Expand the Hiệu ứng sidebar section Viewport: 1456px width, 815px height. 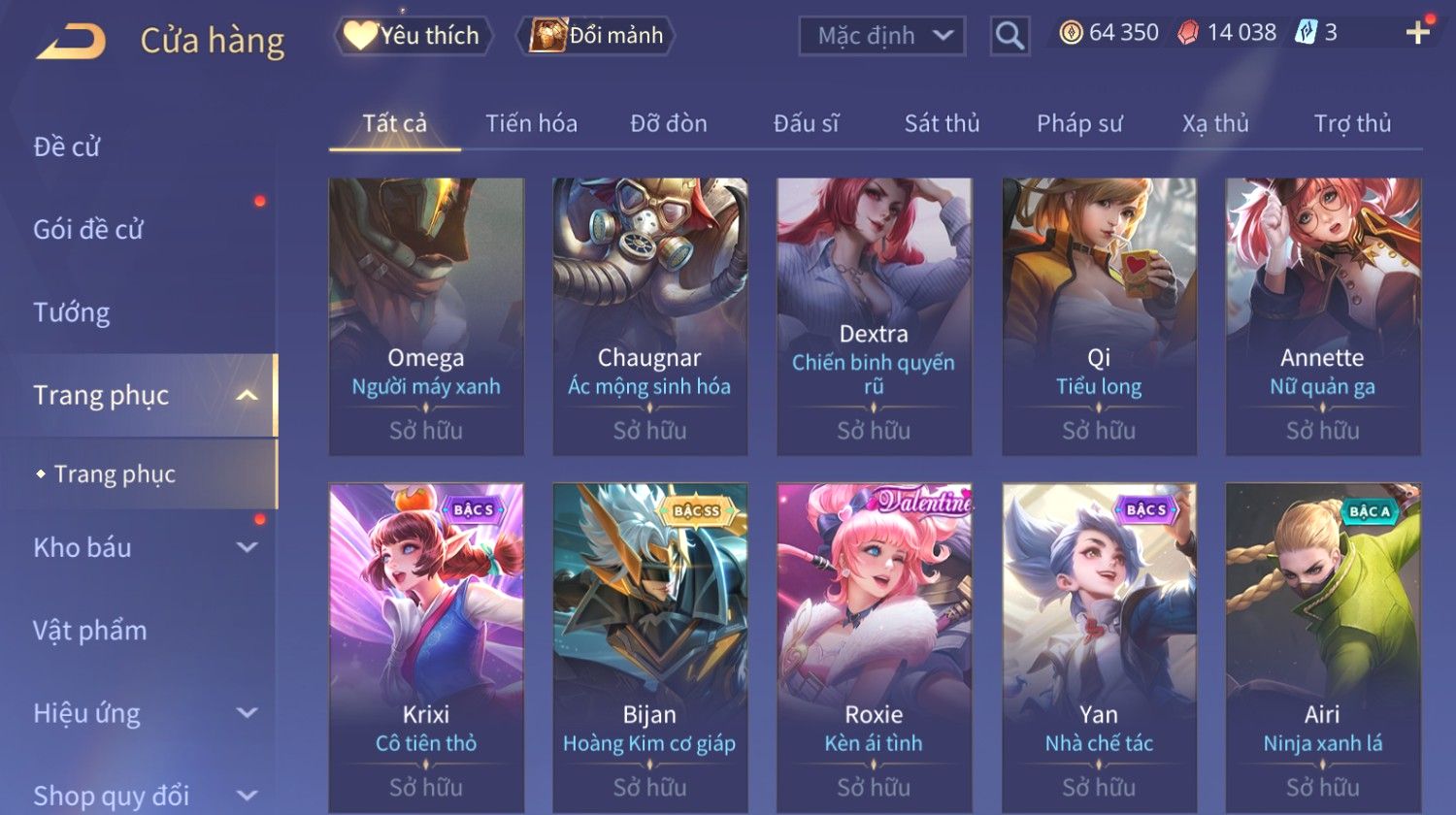pyautogui.click(x=248, y=713)
